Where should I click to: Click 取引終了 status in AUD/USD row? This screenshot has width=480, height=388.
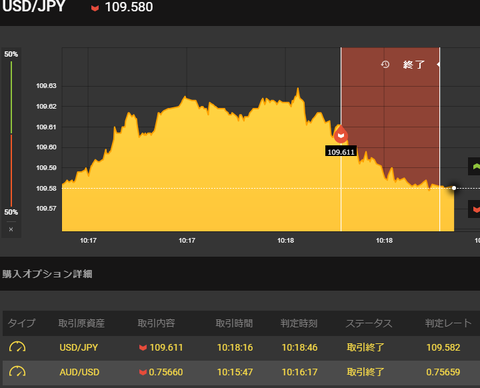pos(366,372)
